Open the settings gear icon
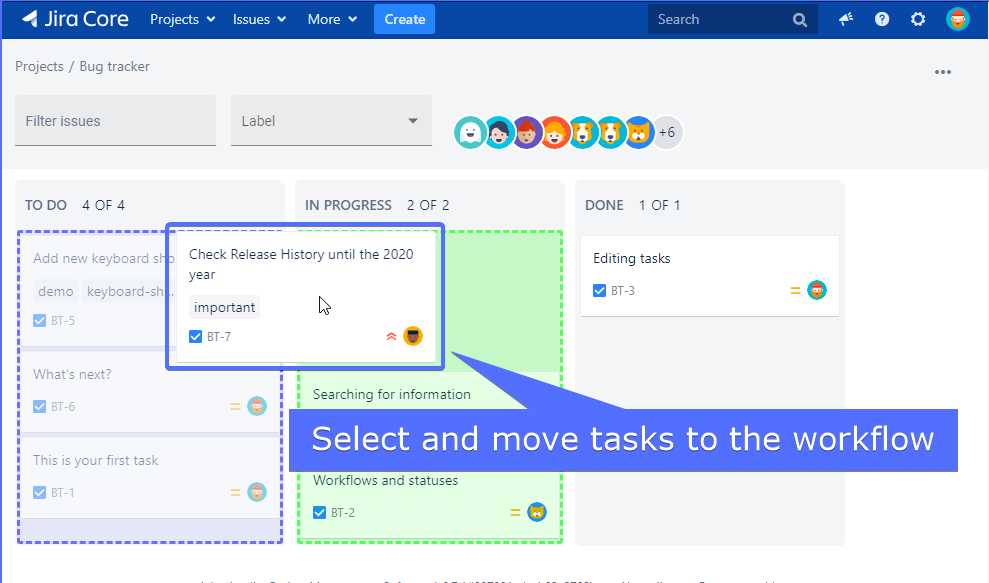 coord(918,20)
